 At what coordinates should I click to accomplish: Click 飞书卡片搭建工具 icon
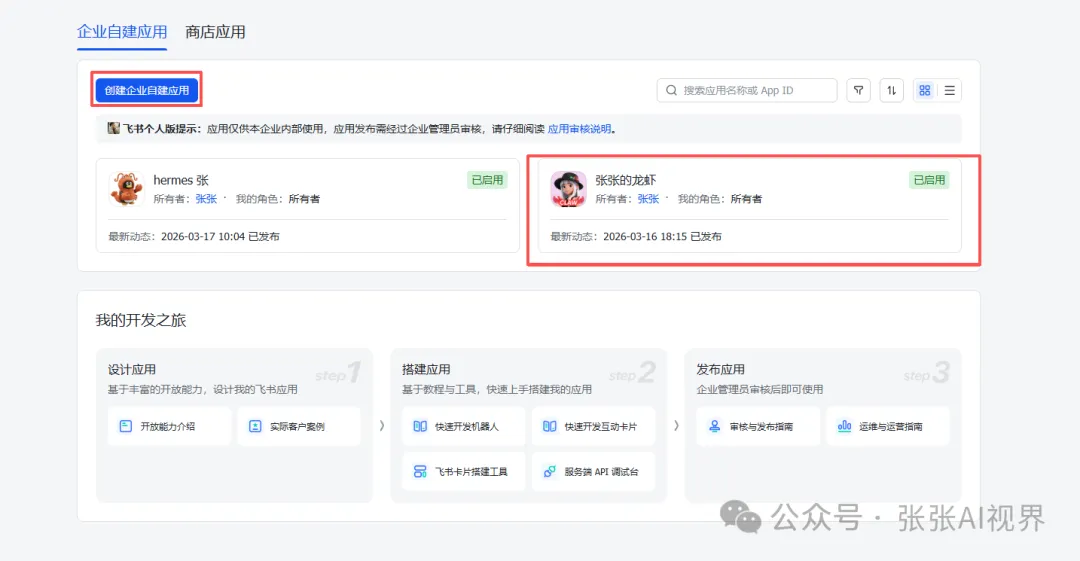point(420,472)
